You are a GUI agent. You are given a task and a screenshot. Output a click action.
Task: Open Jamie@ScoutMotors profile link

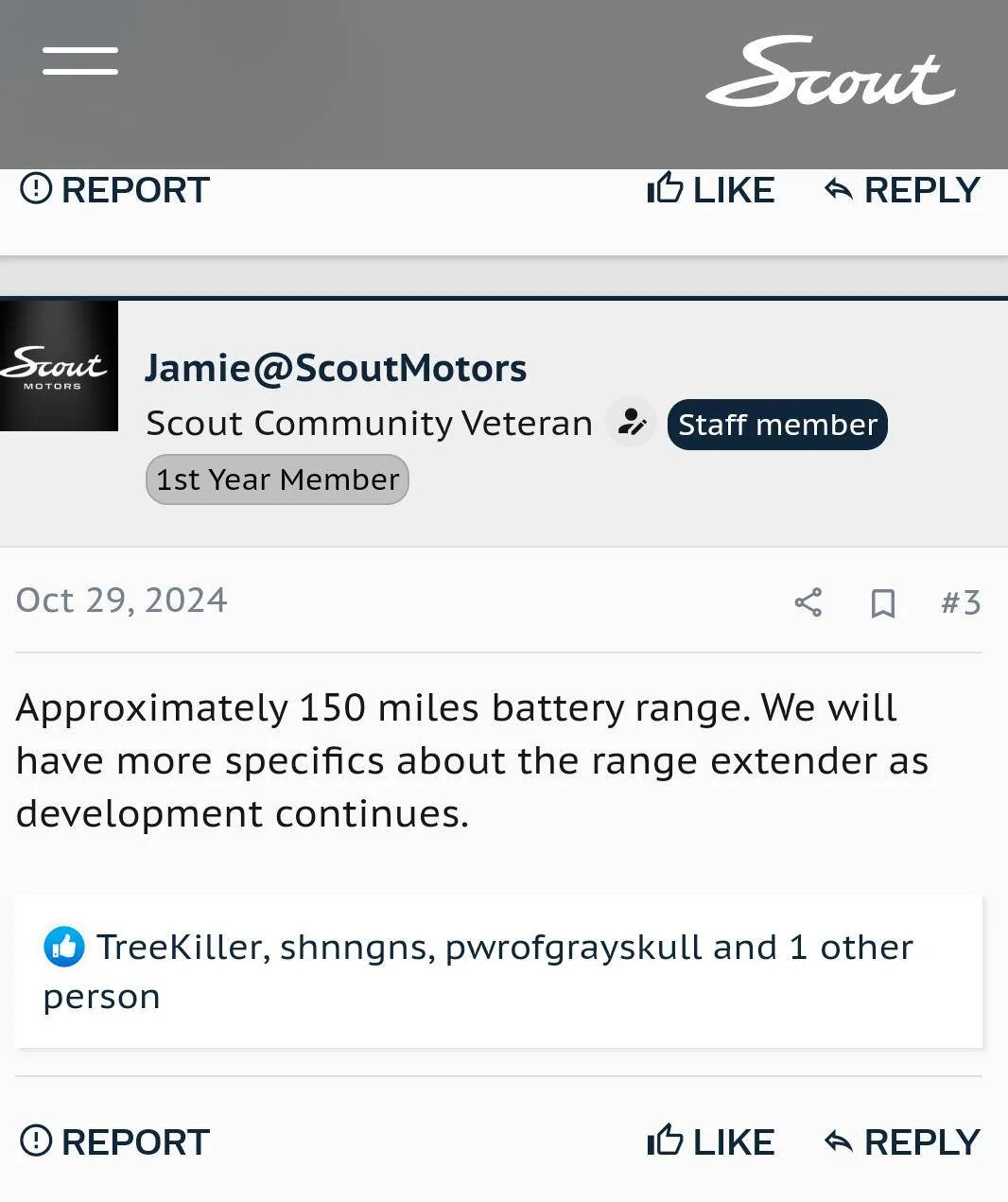[335, 368]
